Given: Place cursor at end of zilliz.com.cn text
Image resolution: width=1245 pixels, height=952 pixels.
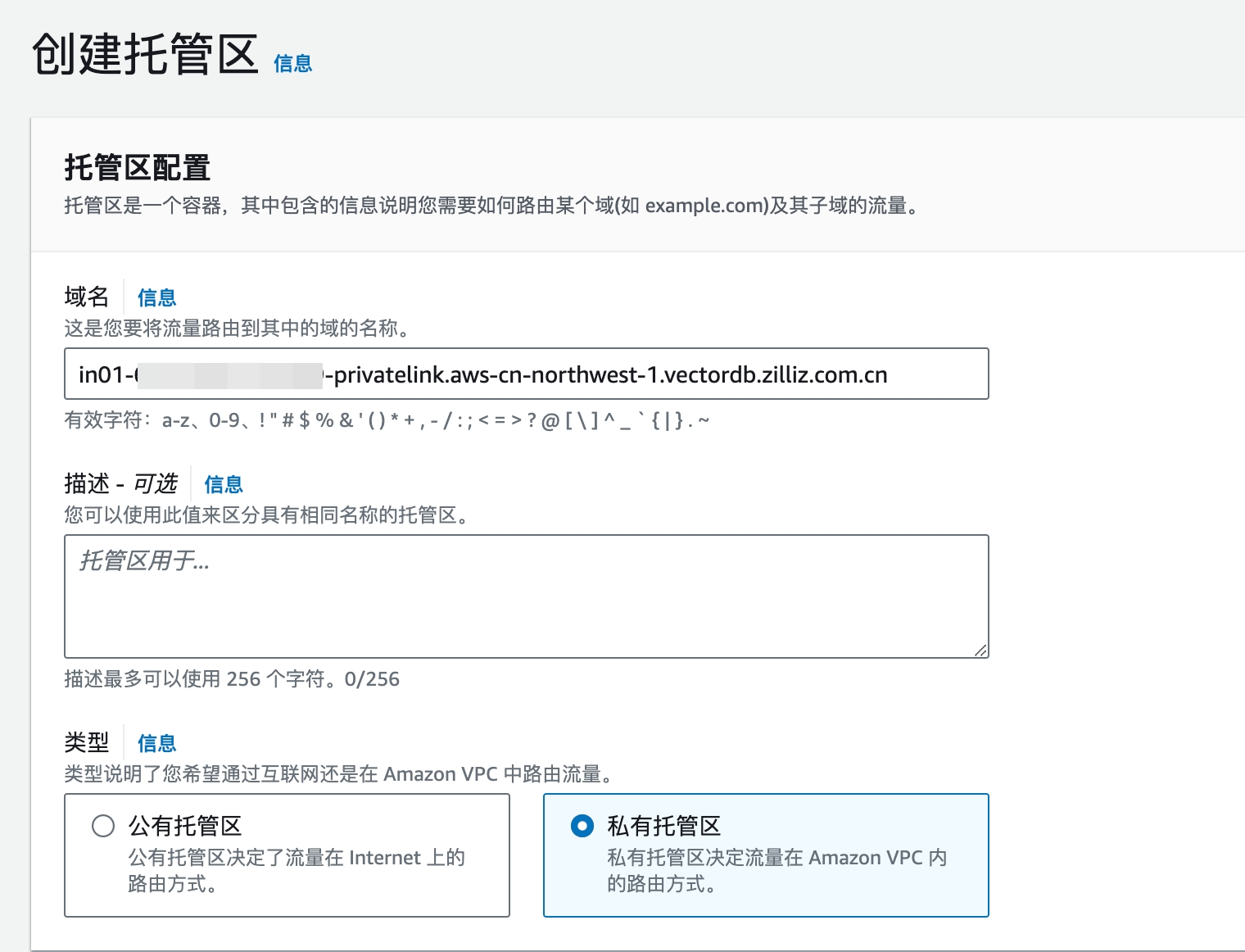Looking at the screenshot, I should tap(890, 375).
